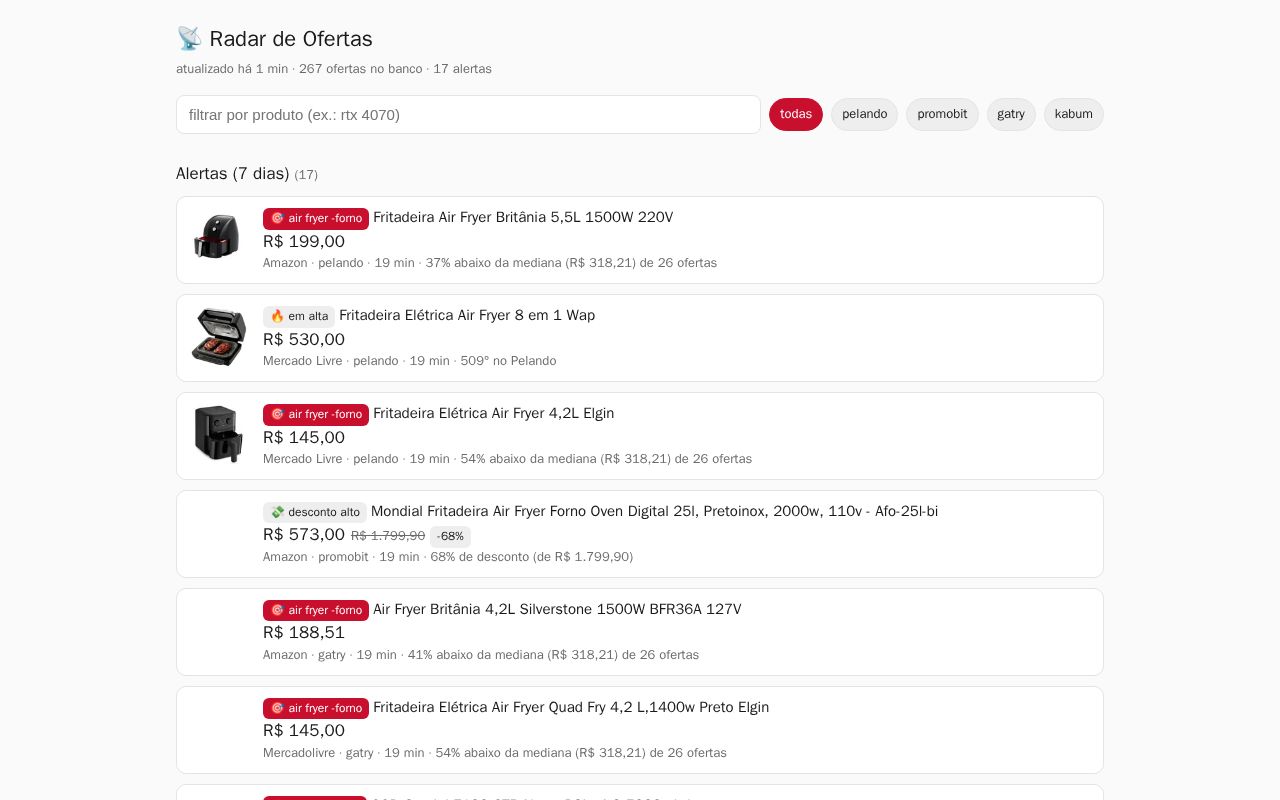Click the "desconto alto" tag on the Mondial offer

[x=315, y=512]
